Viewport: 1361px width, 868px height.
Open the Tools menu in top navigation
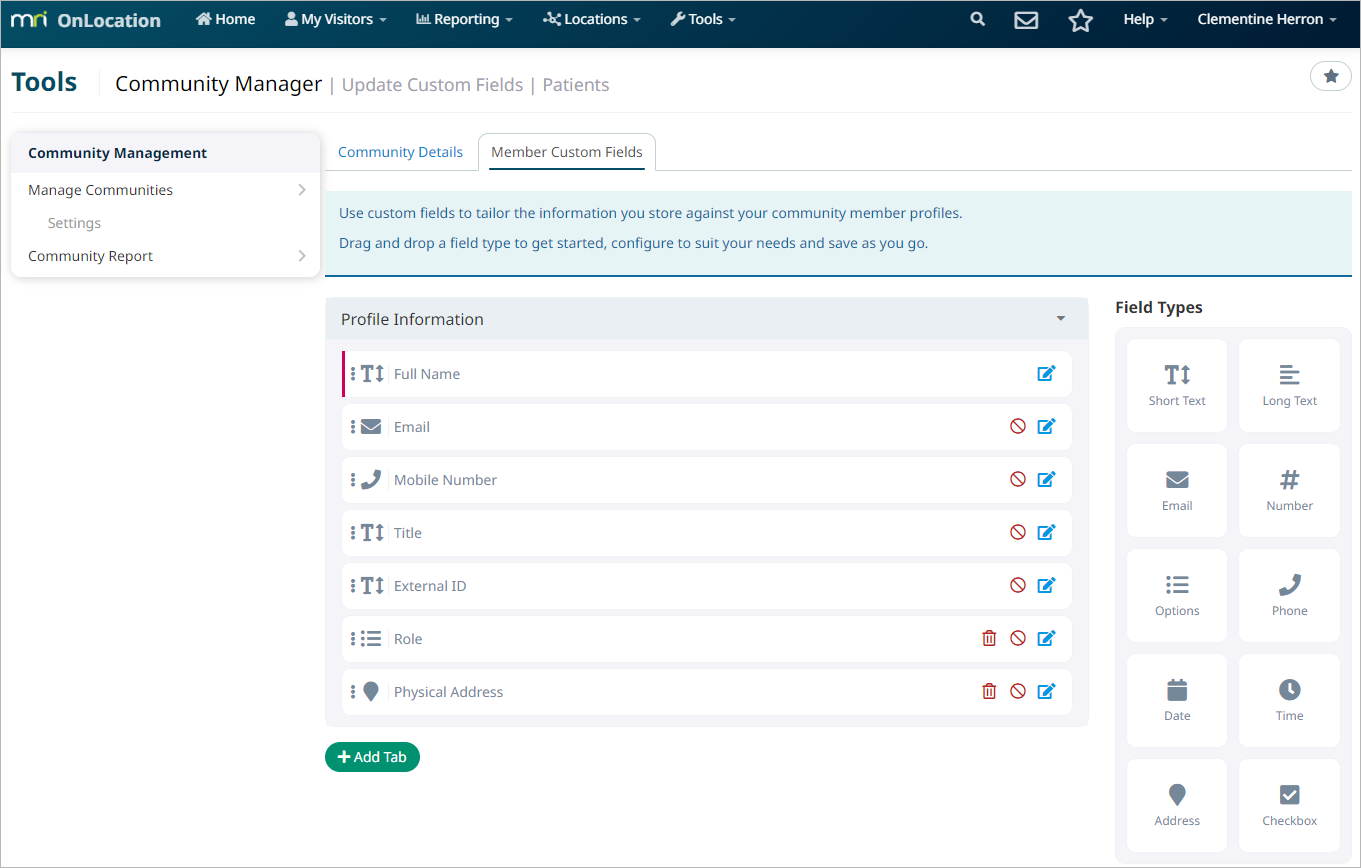click(x=703, y=18)
